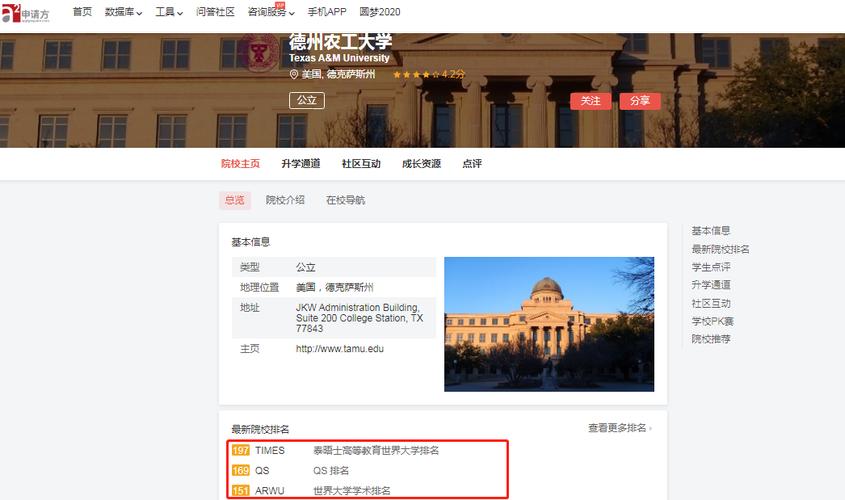Switch to the 点评 tab

472,163
